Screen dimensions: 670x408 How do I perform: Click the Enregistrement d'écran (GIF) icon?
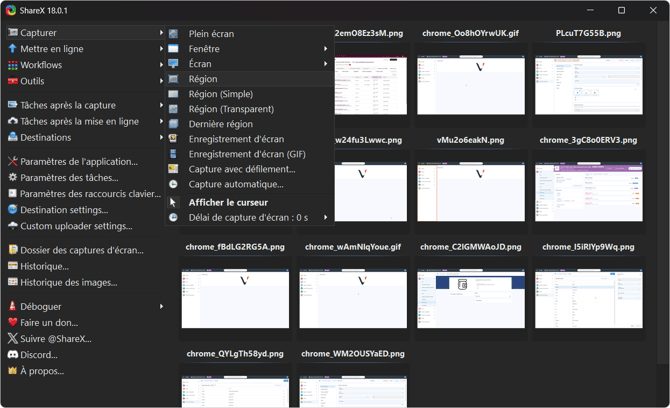pyautogui.click(x=173, y=154)
